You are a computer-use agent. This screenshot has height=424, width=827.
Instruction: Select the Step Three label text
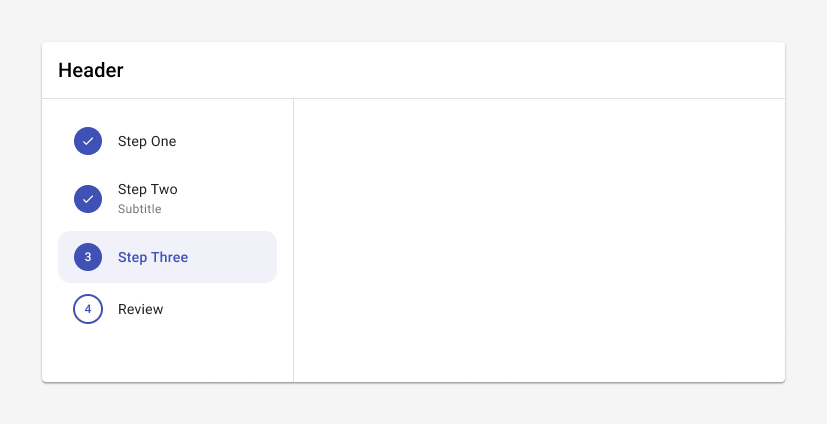[x=153, y=257]
